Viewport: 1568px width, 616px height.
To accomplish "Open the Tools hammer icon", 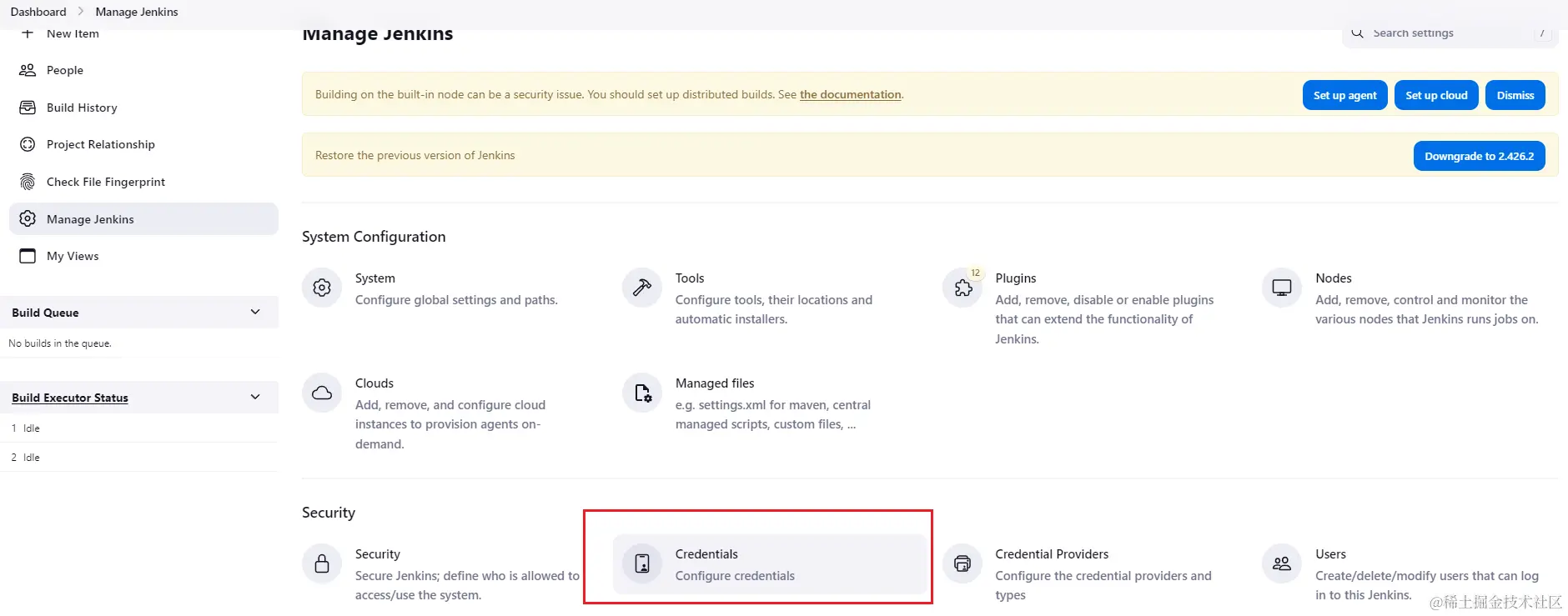I will pyautogui.click(x=642, y=288).
